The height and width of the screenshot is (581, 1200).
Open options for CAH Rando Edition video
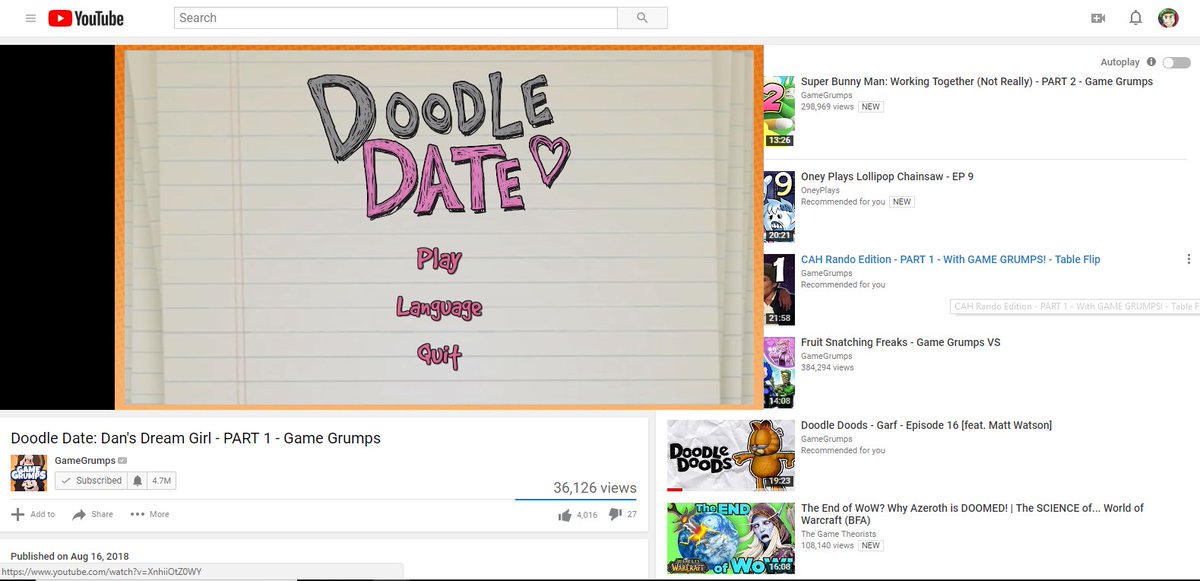pos(1188,259)
